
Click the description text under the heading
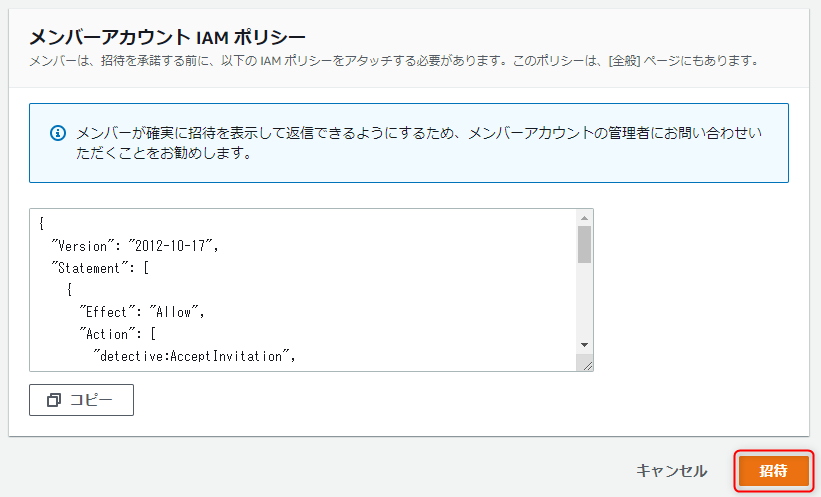click(391, 61)
